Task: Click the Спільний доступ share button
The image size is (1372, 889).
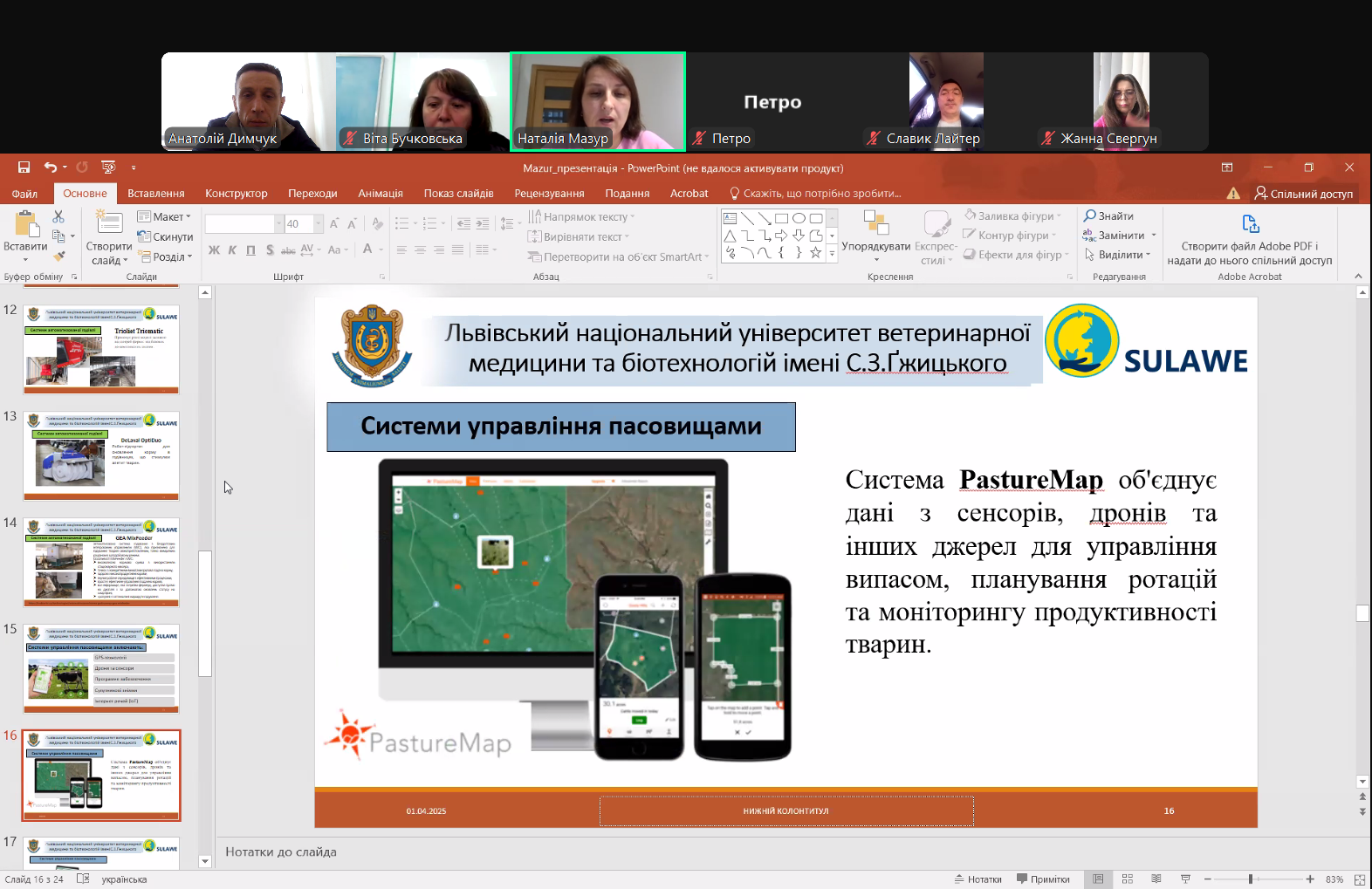Action: [1303, 194]
